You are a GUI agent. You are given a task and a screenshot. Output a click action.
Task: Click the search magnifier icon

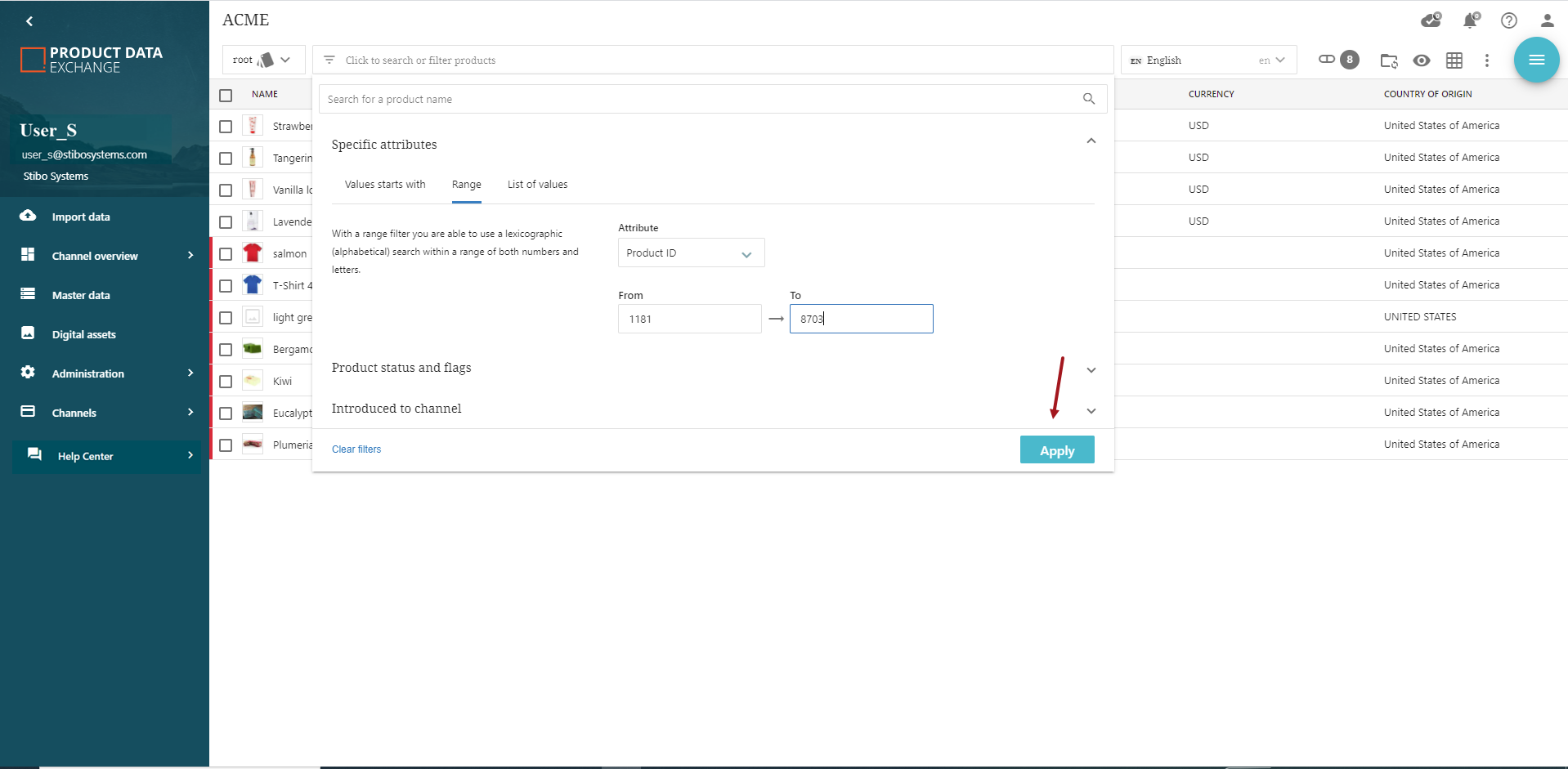point(1088,99)
